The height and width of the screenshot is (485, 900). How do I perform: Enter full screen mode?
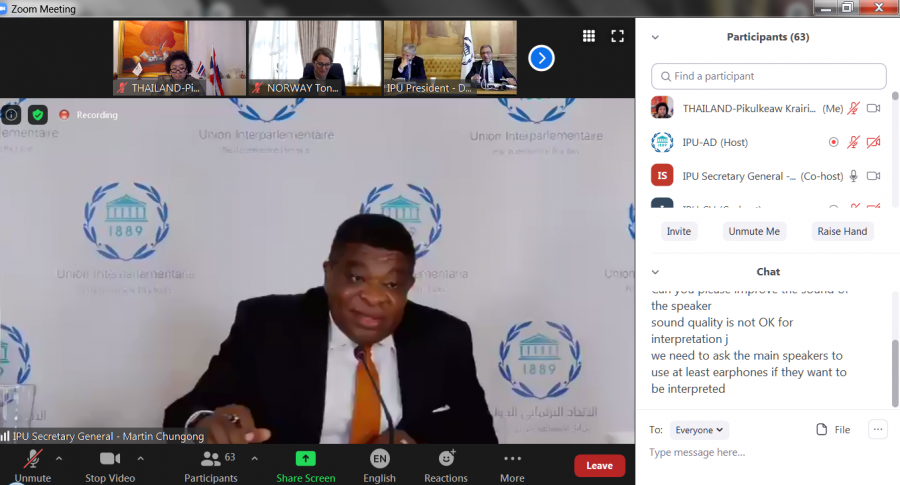(x=617, y=36)
